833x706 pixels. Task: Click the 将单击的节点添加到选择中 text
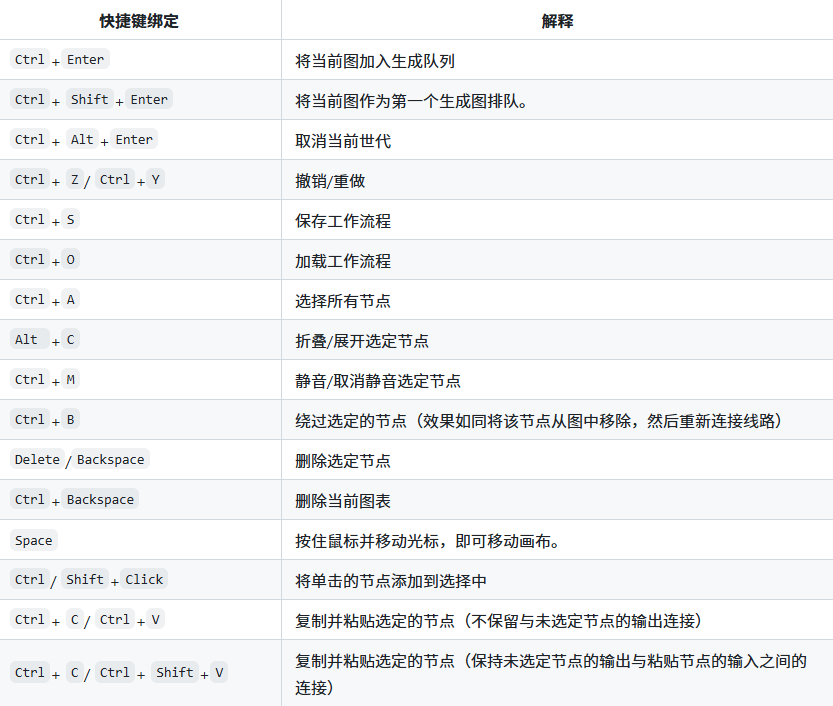coord(391,581)
